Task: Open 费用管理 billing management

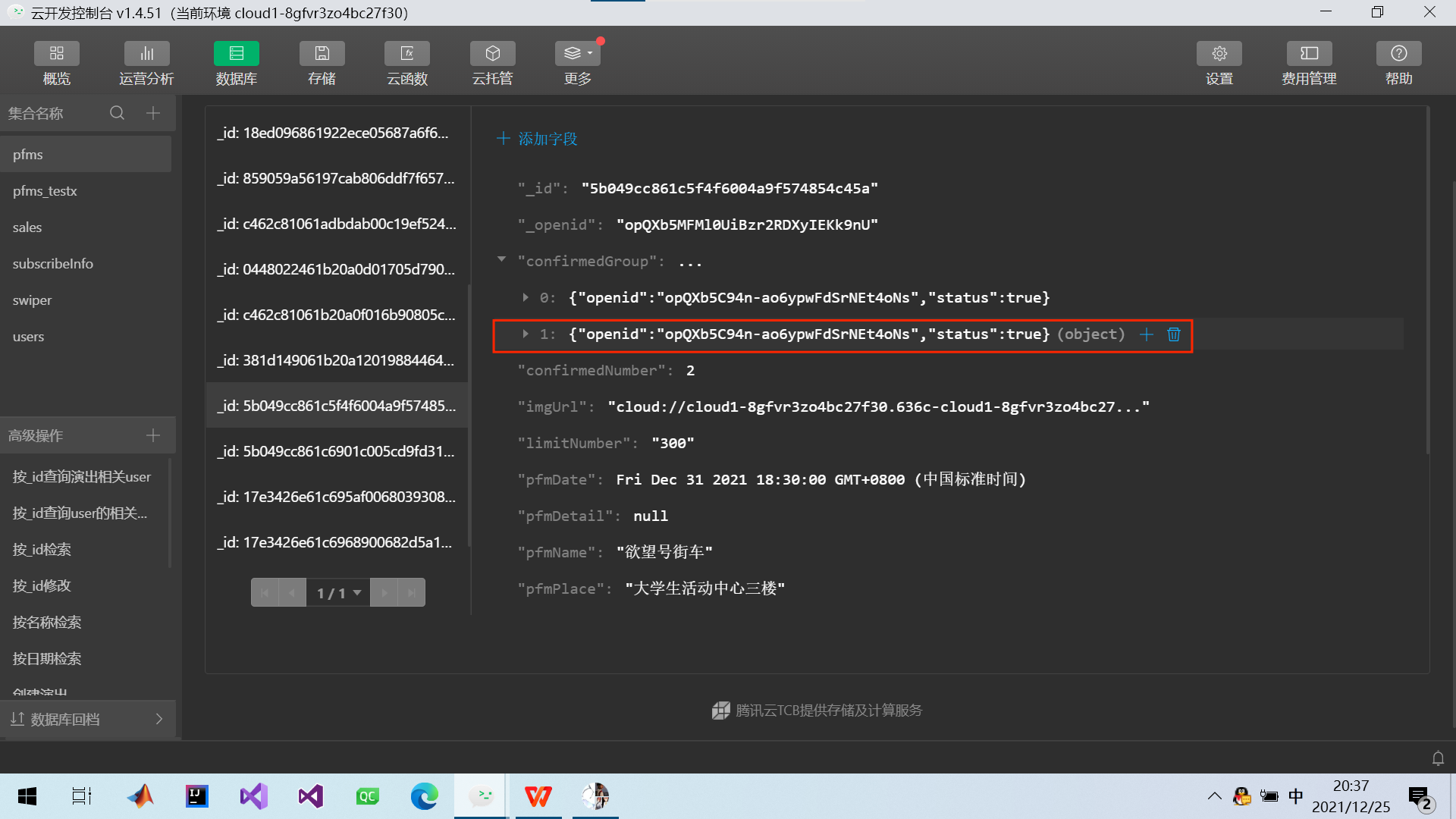Action: click(x=1309, y=64)
